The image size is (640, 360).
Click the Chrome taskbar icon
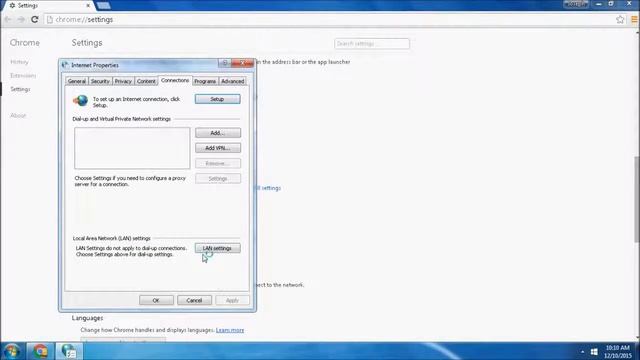pyautogui.click(x=40, y=351)
